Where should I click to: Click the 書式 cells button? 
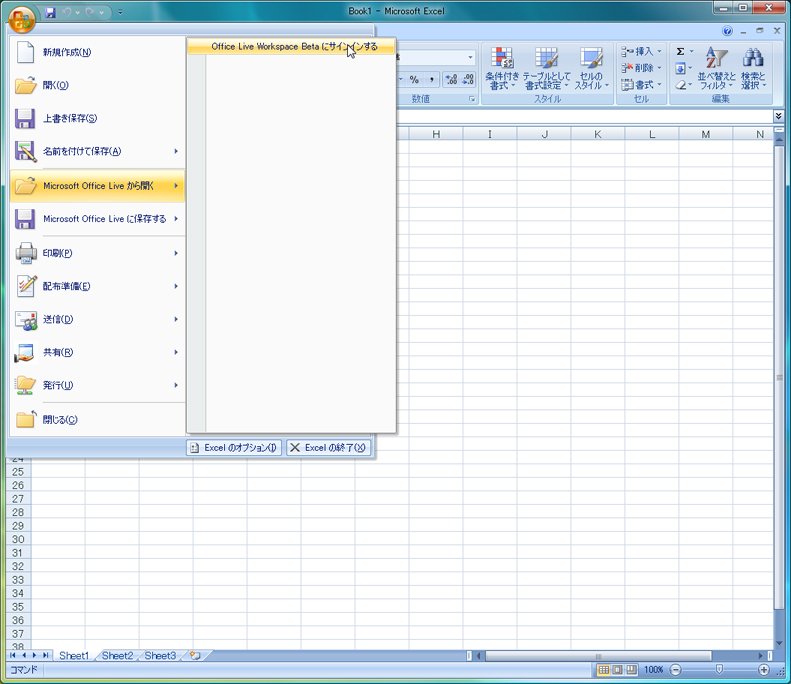coord(641,85)
